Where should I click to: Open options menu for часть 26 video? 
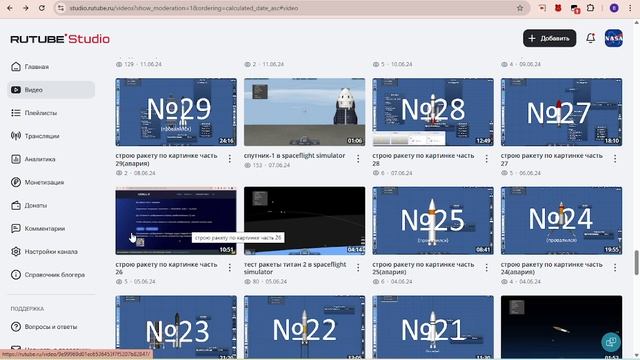point(230,268)
